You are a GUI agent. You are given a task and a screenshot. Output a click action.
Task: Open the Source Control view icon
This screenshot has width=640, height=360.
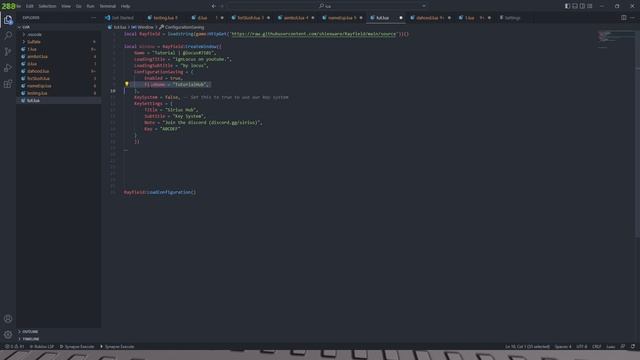(8, 51)
